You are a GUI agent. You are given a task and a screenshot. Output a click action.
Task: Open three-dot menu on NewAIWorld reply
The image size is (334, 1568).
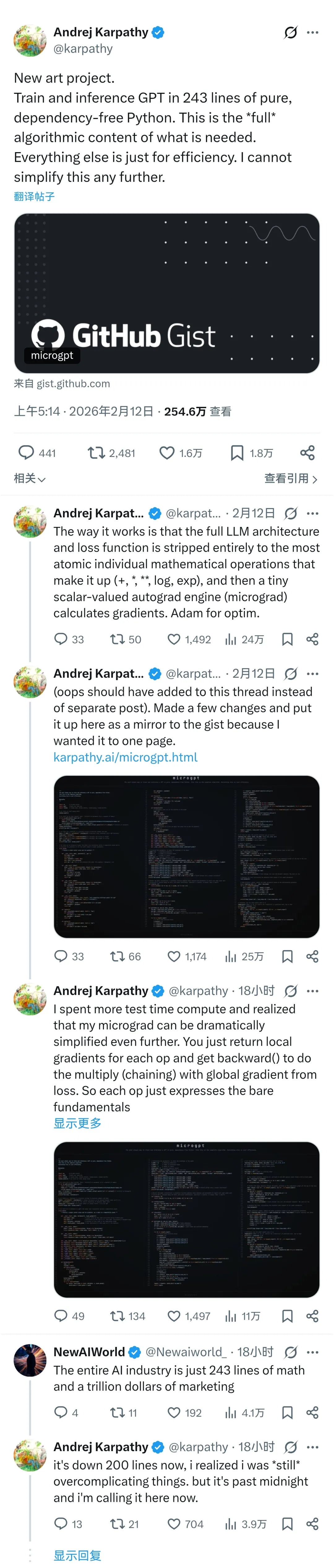313,1352
